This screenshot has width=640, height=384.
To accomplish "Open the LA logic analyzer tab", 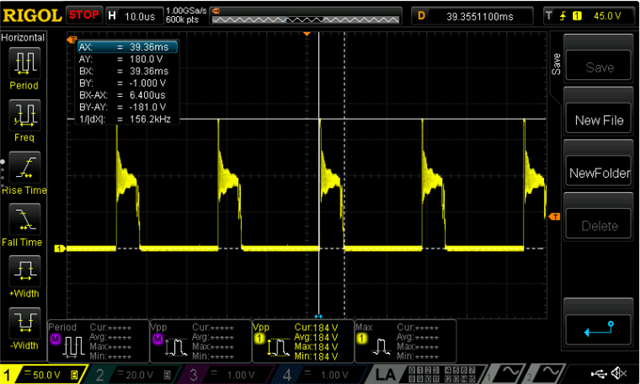I will (386, 374).
